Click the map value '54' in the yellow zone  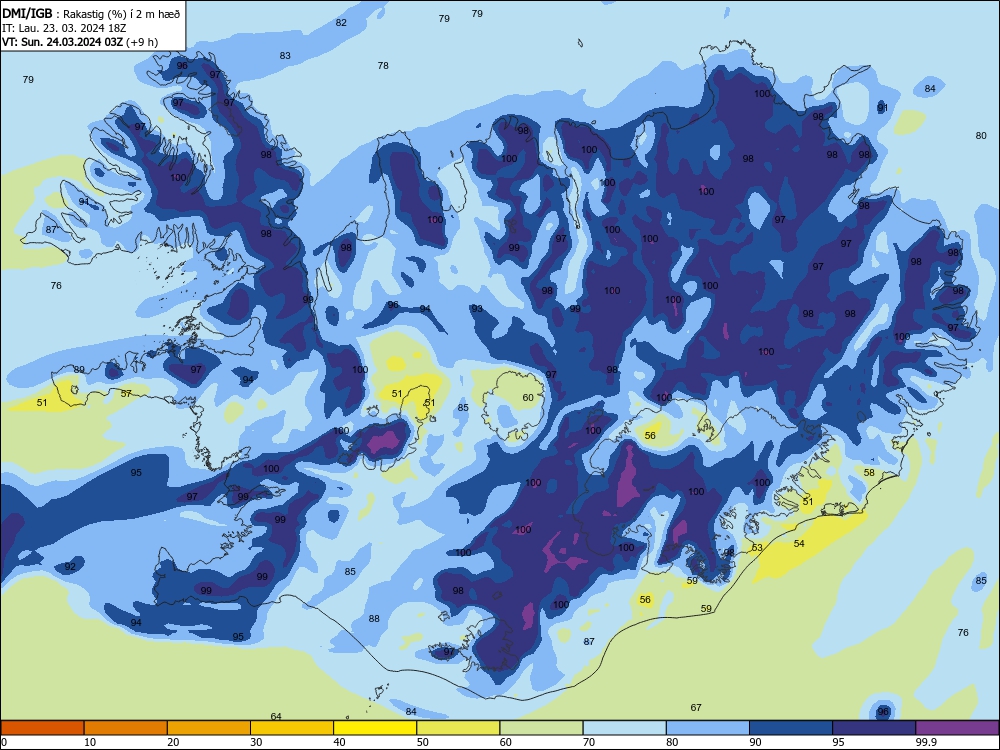click(799, 544)
